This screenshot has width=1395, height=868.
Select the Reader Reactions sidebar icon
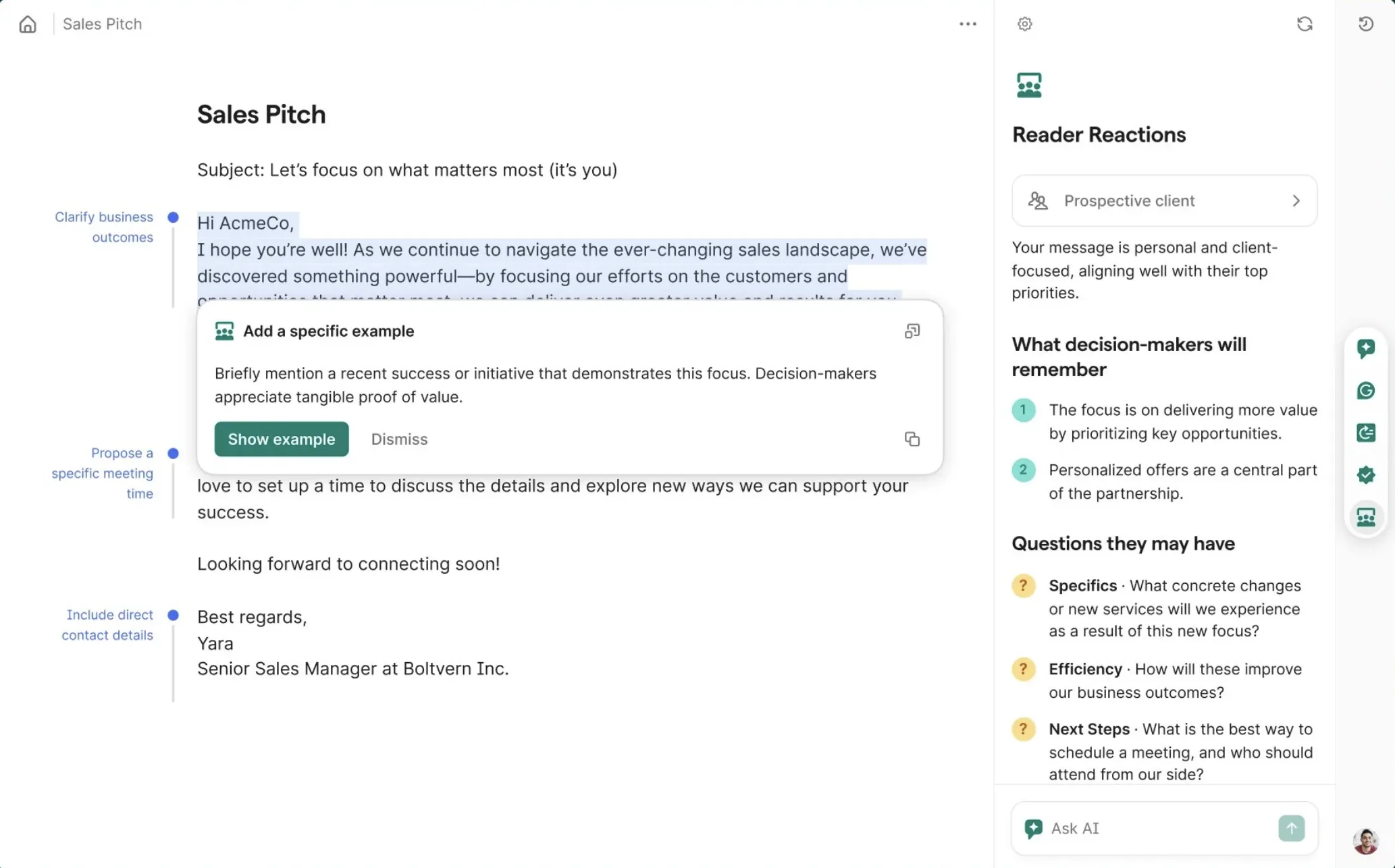tap(1365, 517)
